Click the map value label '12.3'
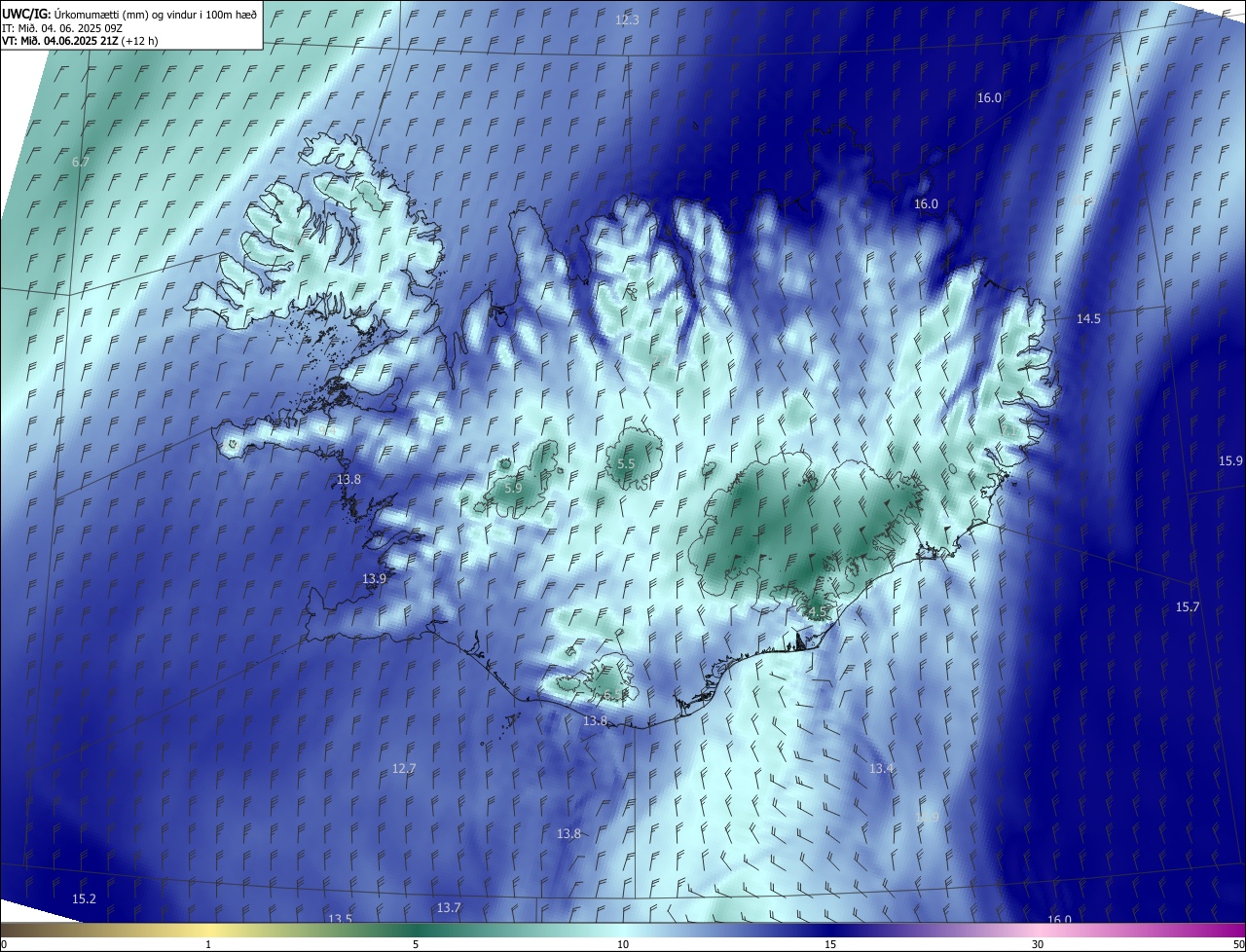 [628, 20]
